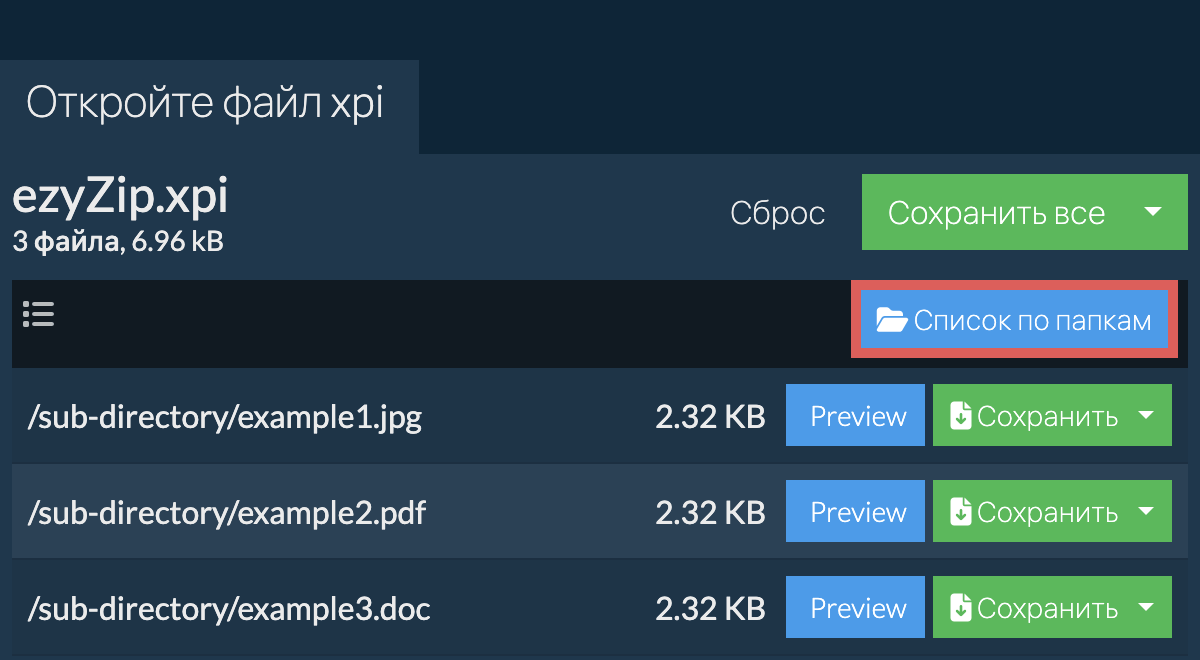Click download icon in example3.doc Сохранить button
The height and width of the screenshot is (660, 1200).
point(960,609)
